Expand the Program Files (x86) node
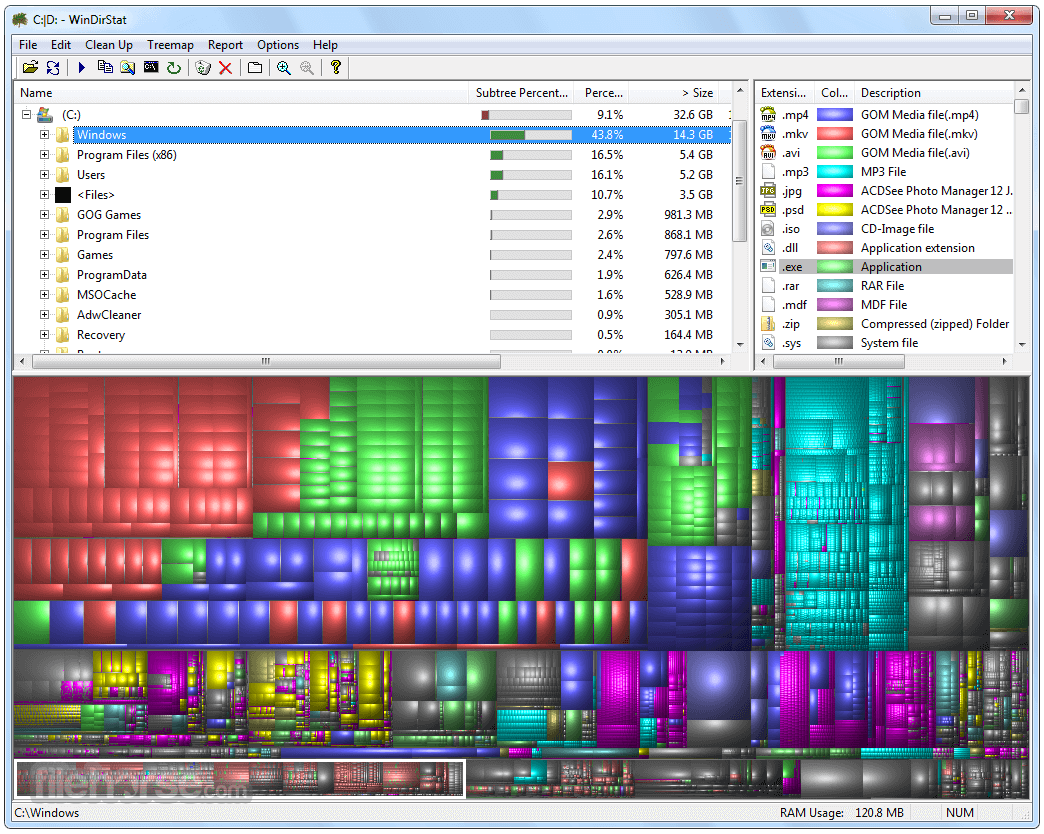The width and height of the screenshot is (1044, 834). tap(44, 154)
